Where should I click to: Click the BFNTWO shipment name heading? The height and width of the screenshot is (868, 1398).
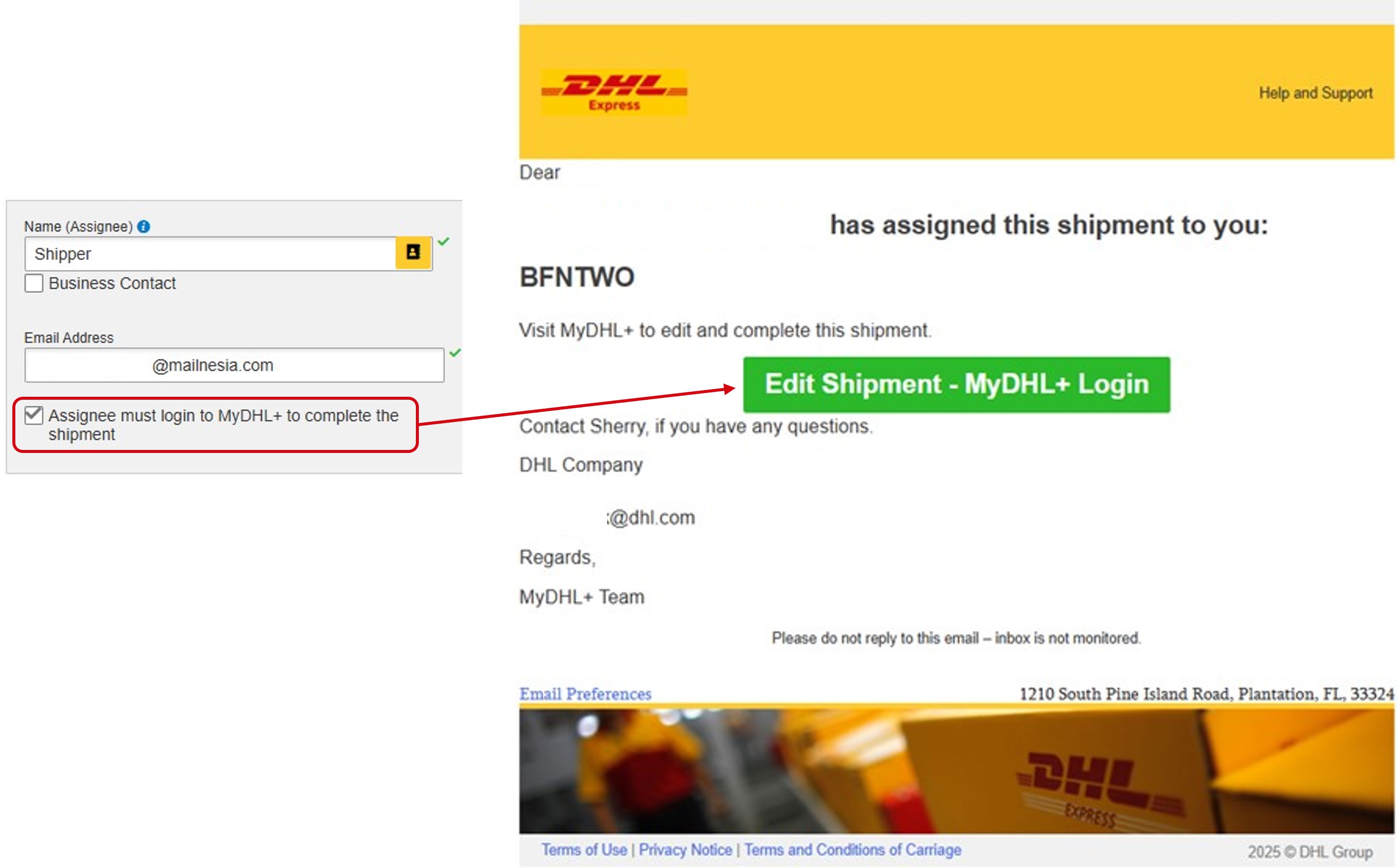[577, 277]
